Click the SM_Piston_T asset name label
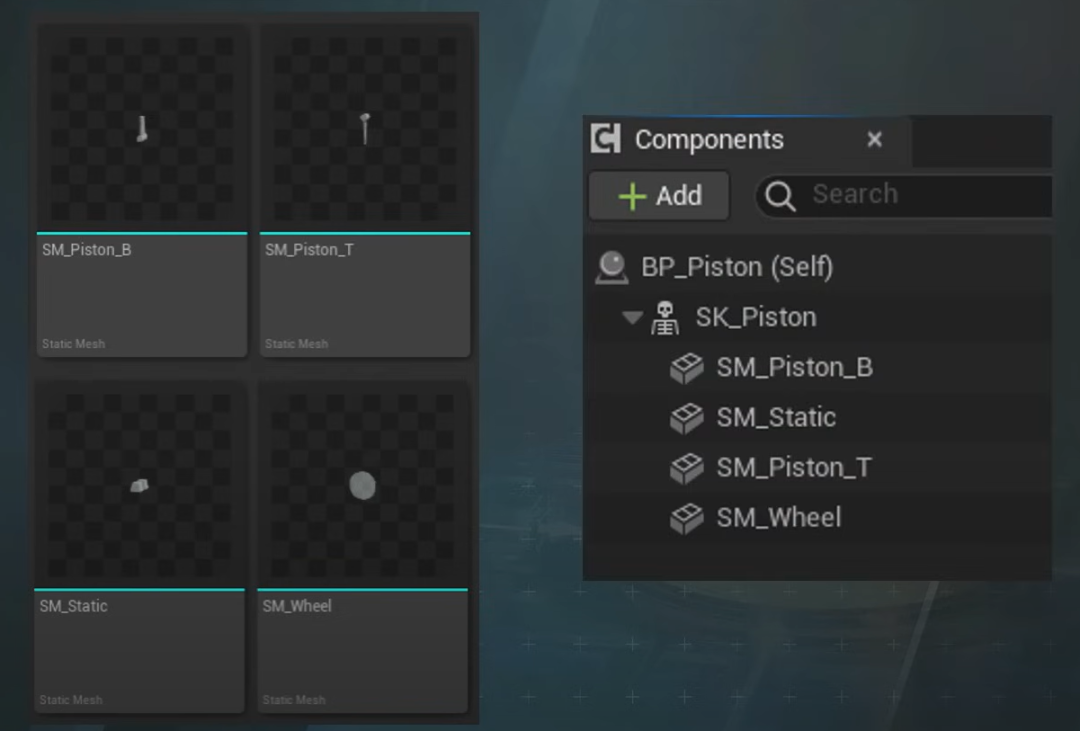 click(309, 250)
